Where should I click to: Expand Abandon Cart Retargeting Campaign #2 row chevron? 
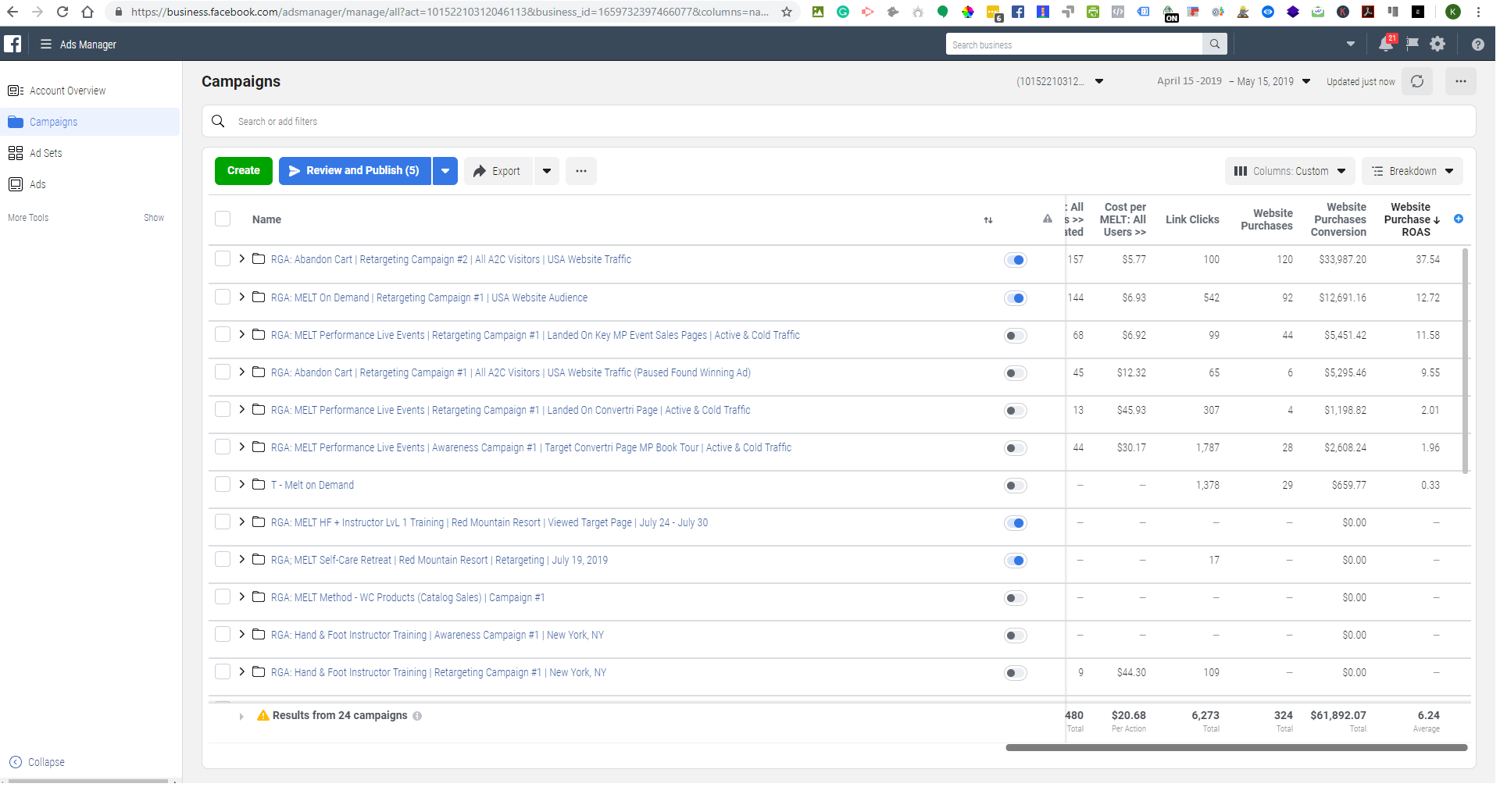242,258
